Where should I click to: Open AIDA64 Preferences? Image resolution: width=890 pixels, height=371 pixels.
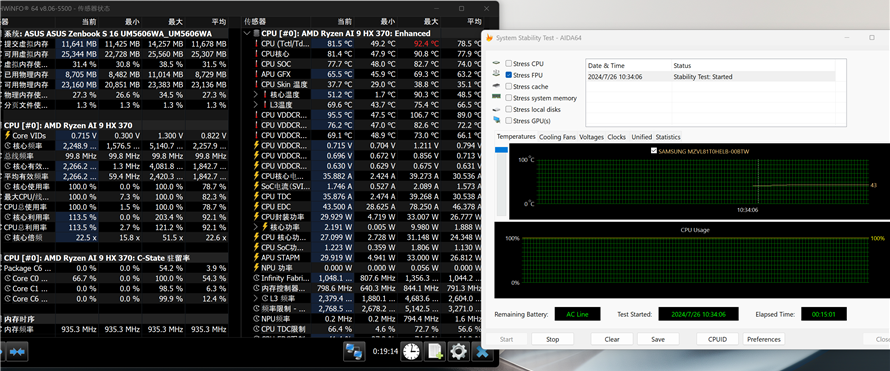(x=763, y=339)
